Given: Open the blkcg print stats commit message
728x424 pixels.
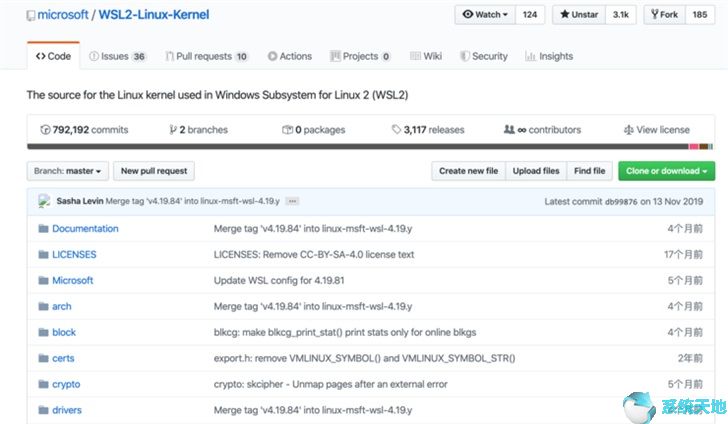Looking at the screenshot, I should coord(345,333).
